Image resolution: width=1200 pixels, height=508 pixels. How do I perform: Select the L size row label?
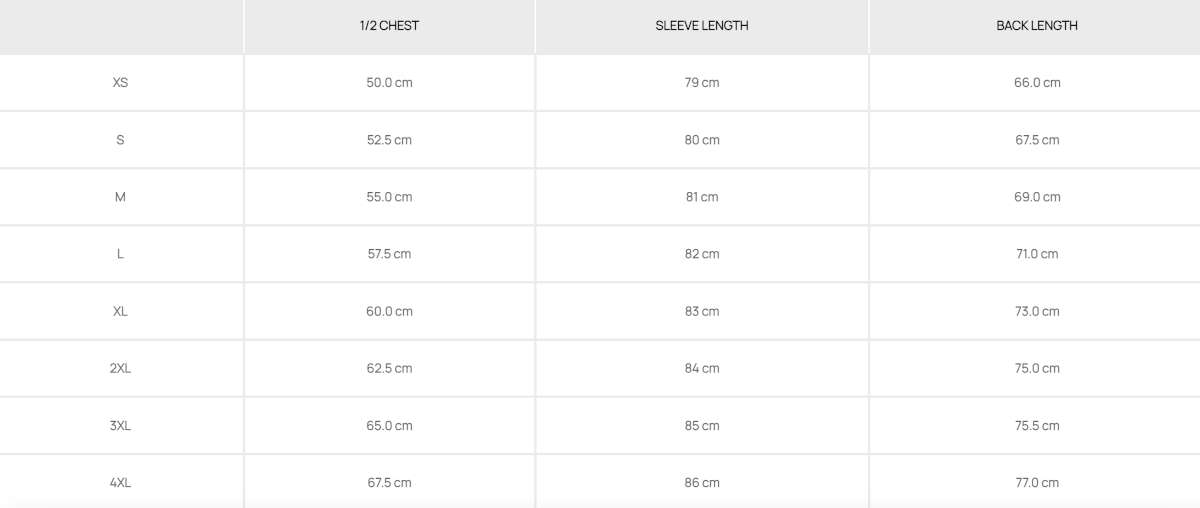pyautogui.click(x=120, y=254)
